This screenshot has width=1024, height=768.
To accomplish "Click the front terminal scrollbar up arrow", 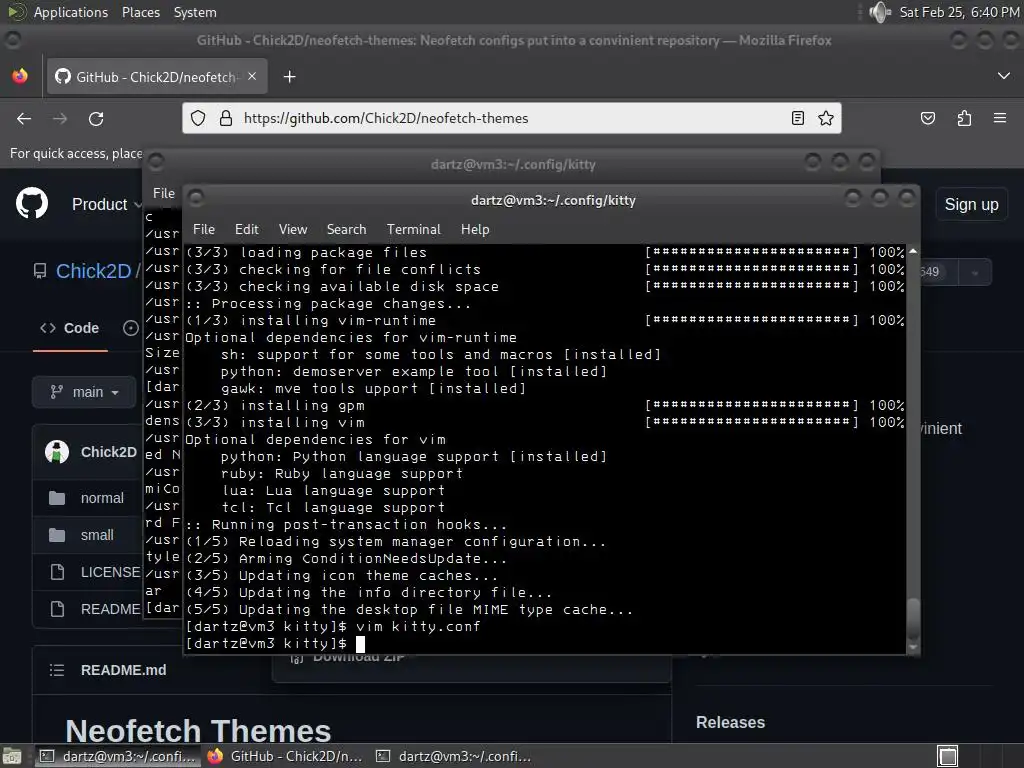I will point(913,251).
